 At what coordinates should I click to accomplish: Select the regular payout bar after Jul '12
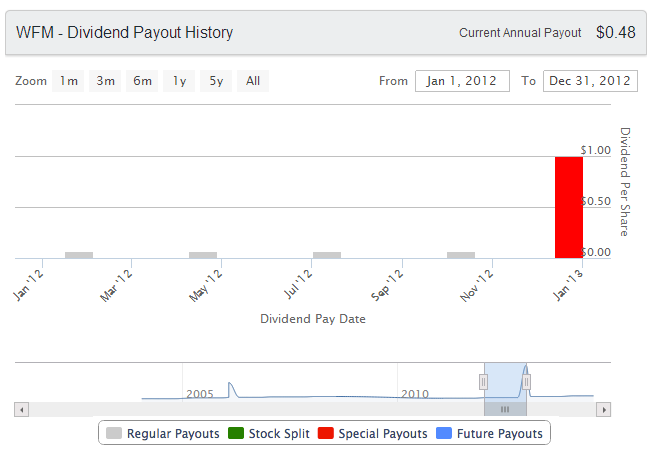(x=327, y=255)
